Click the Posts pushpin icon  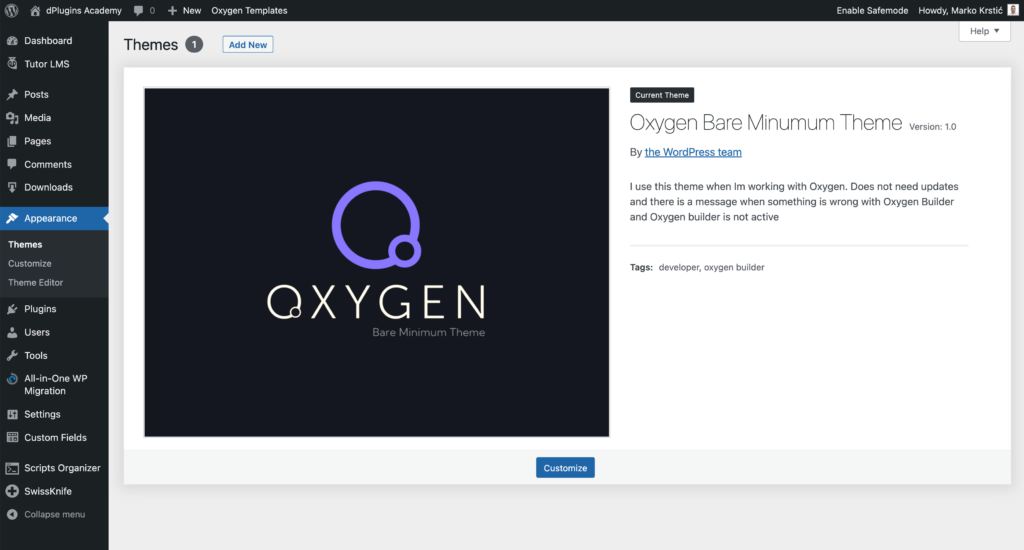pyautogui.click(x=12, y=94)
